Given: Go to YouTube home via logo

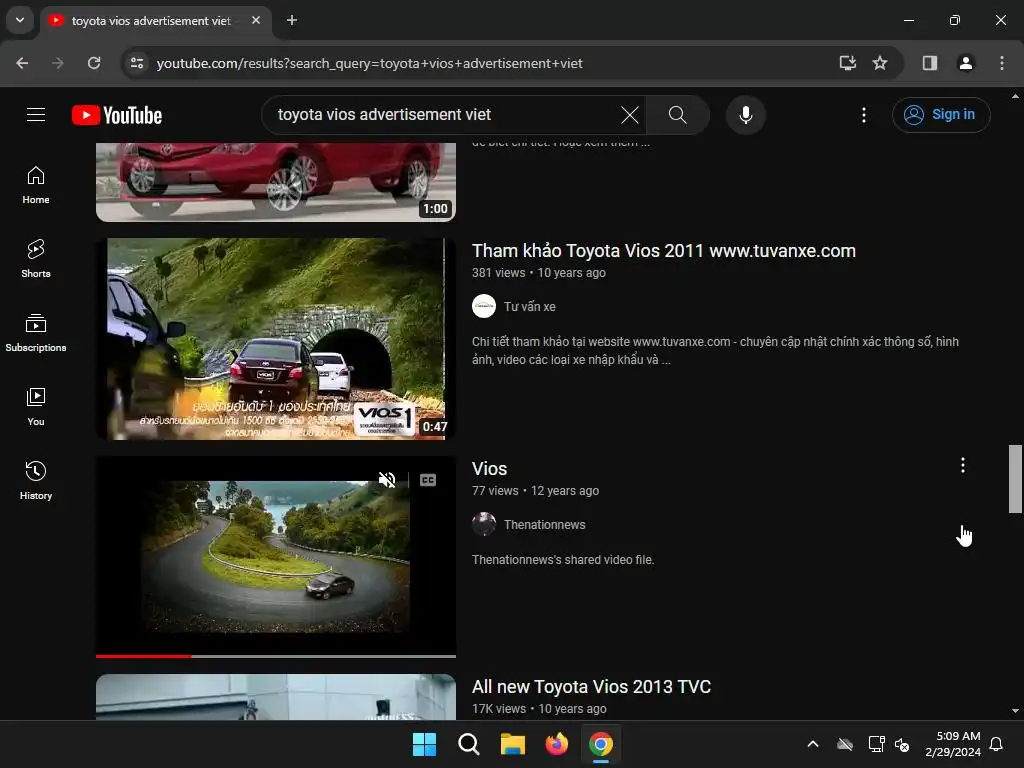Looking at the screenshot, I should point(117,115).
